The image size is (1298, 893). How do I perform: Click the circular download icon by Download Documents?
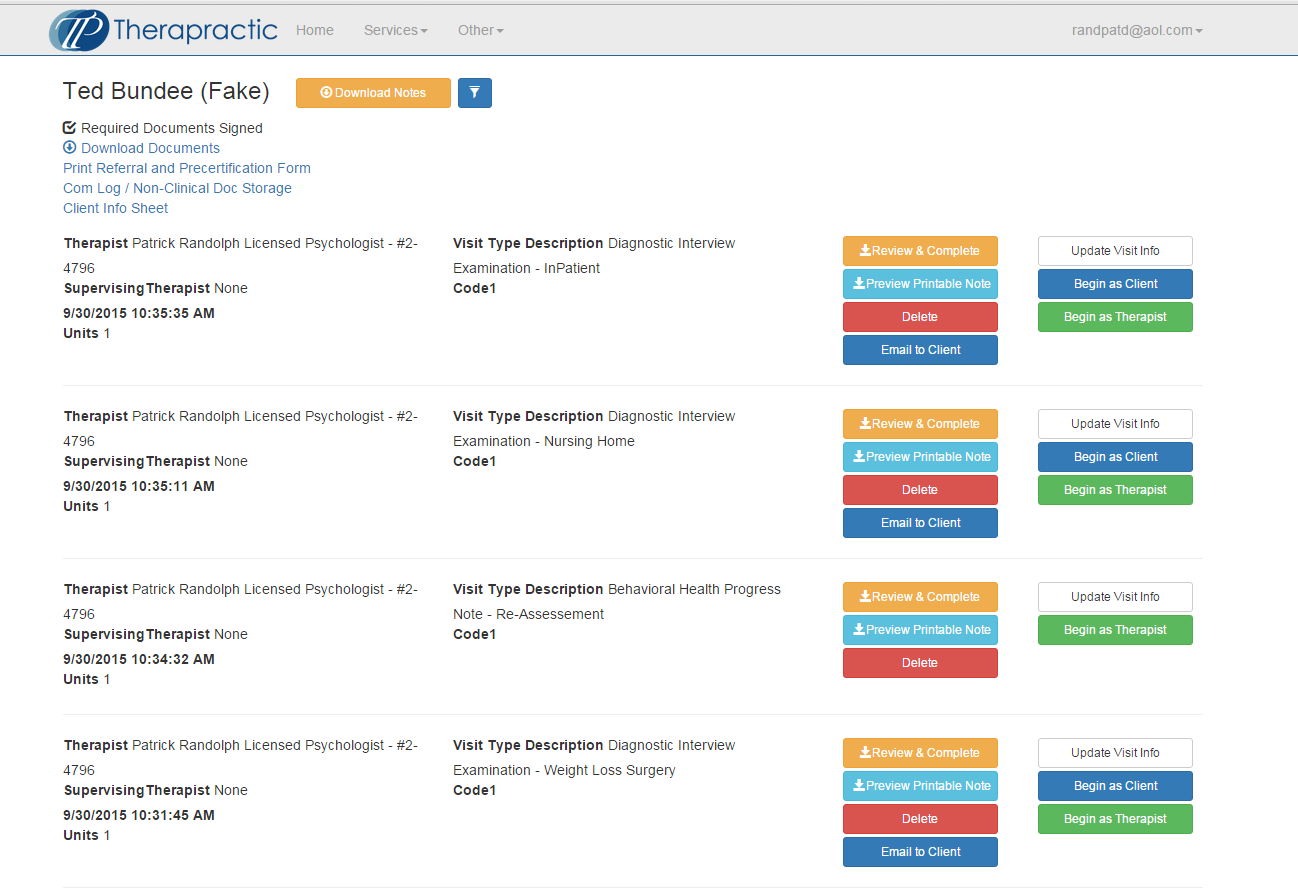tap(69, 147)
